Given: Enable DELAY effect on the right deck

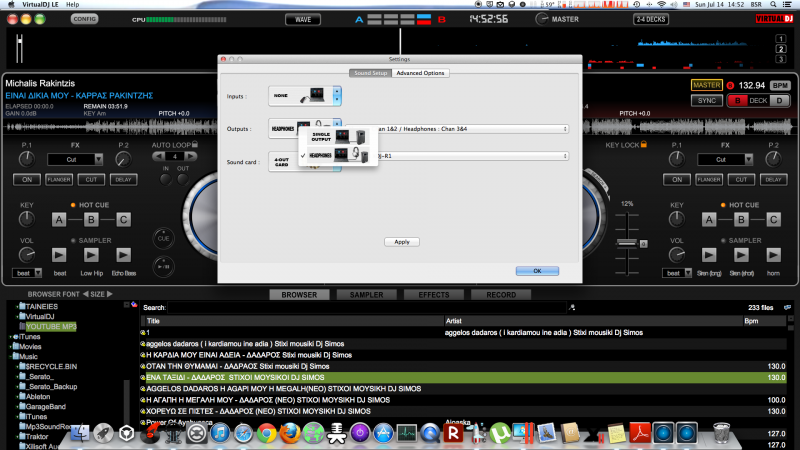Looking at the screenshot, I should pos(773,180).
